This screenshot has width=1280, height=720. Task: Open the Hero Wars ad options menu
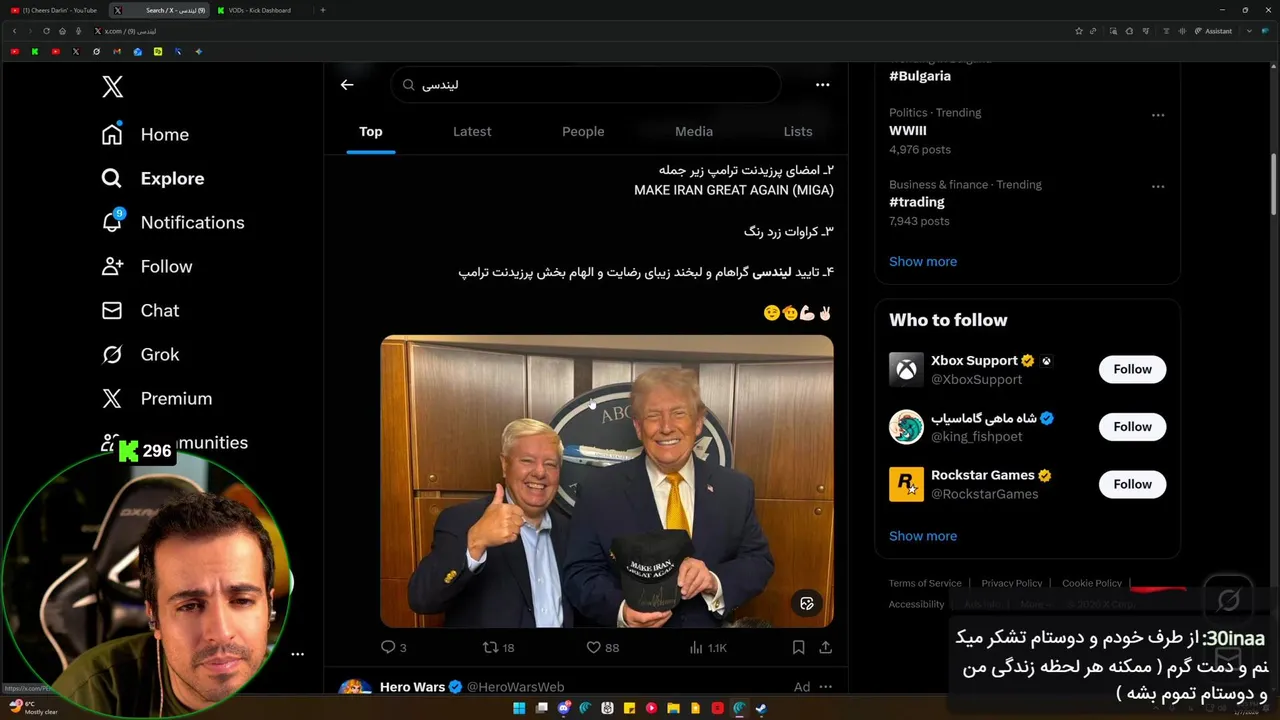(x=826, y=687)
